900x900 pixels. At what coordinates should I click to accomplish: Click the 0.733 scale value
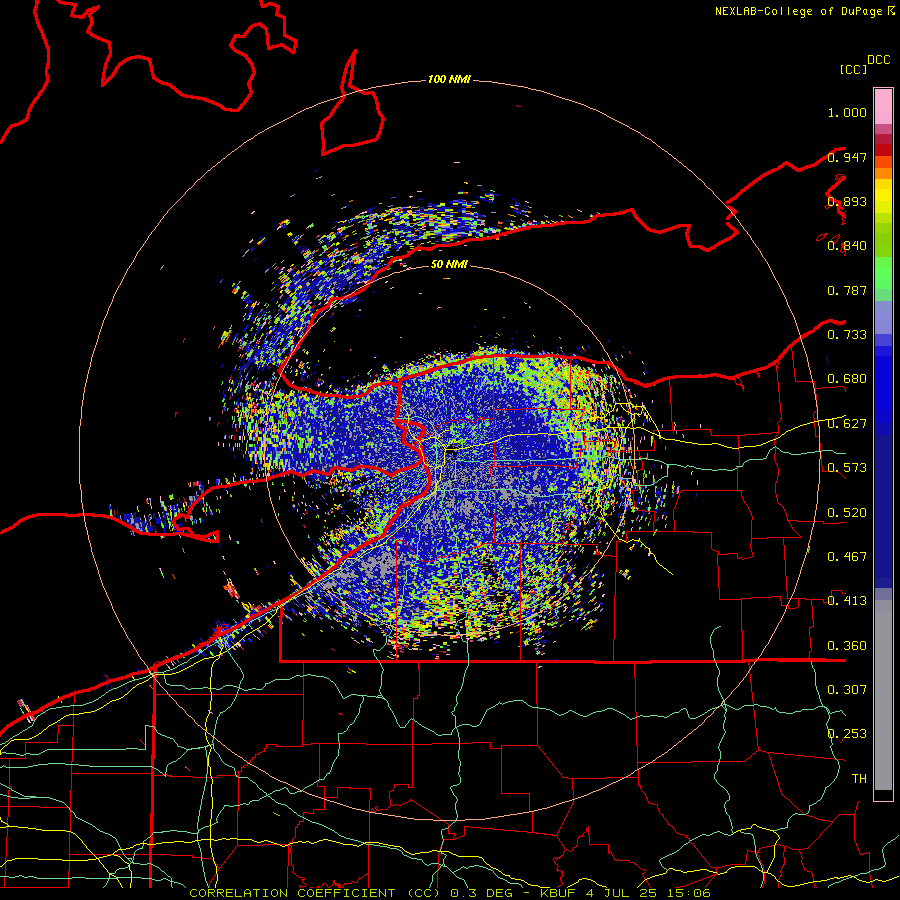(847, 335)
